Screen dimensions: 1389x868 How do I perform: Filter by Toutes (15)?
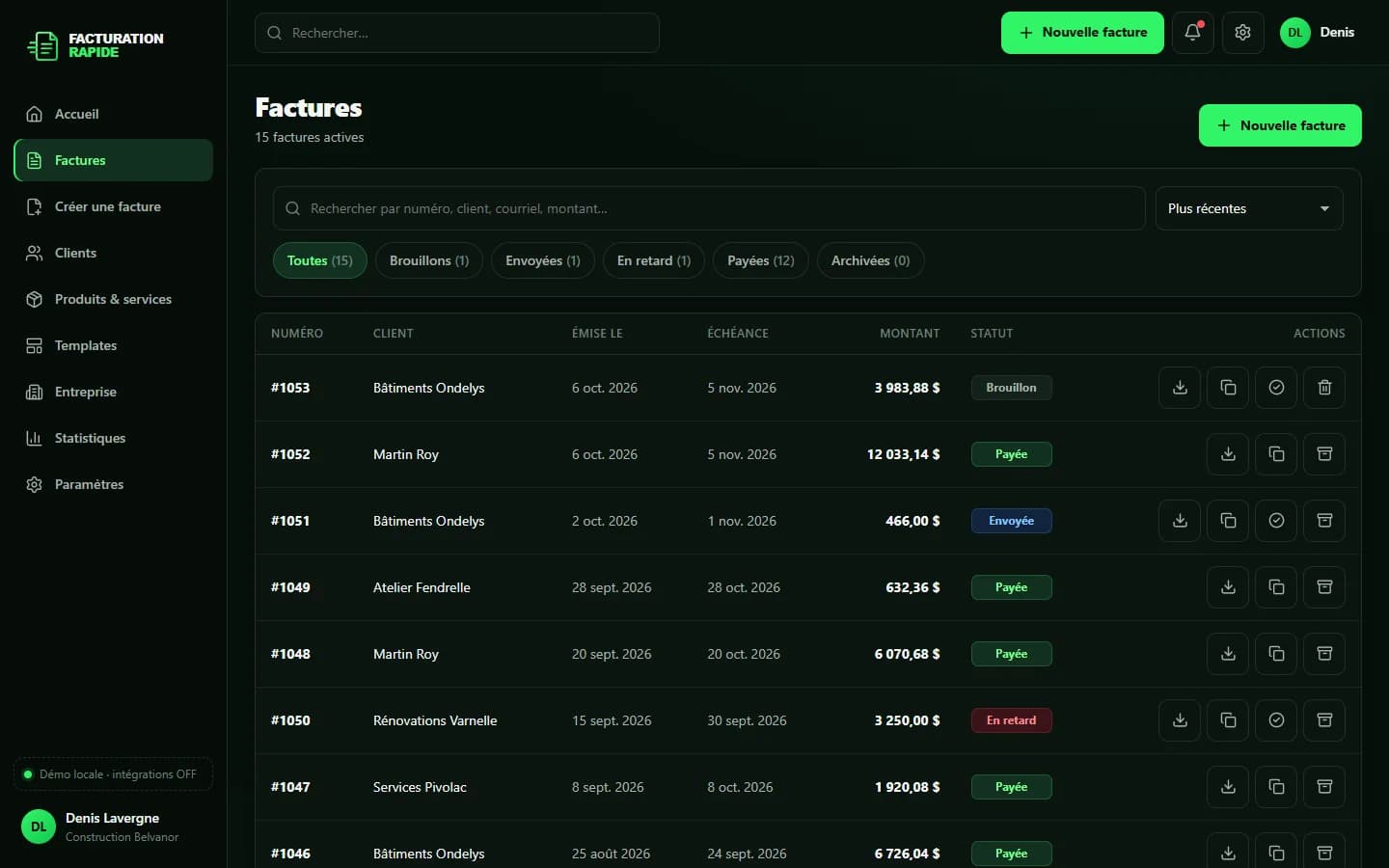point(320,260)
